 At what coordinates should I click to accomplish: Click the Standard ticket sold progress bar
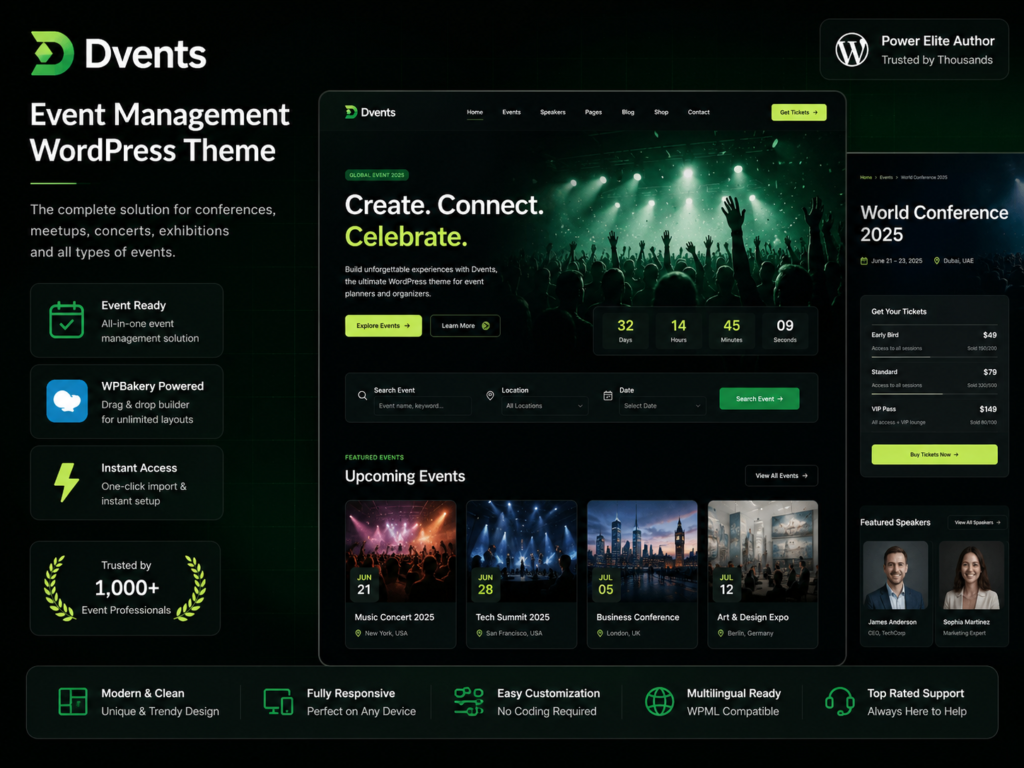[934, 394]
